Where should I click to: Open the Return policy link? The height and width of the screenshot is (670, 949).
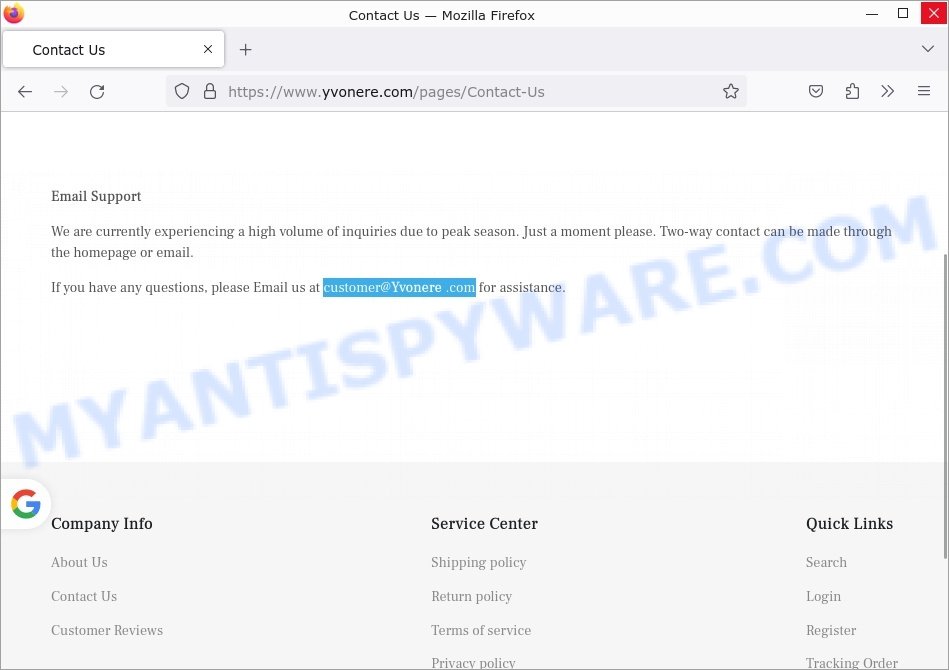click(471, 597)
